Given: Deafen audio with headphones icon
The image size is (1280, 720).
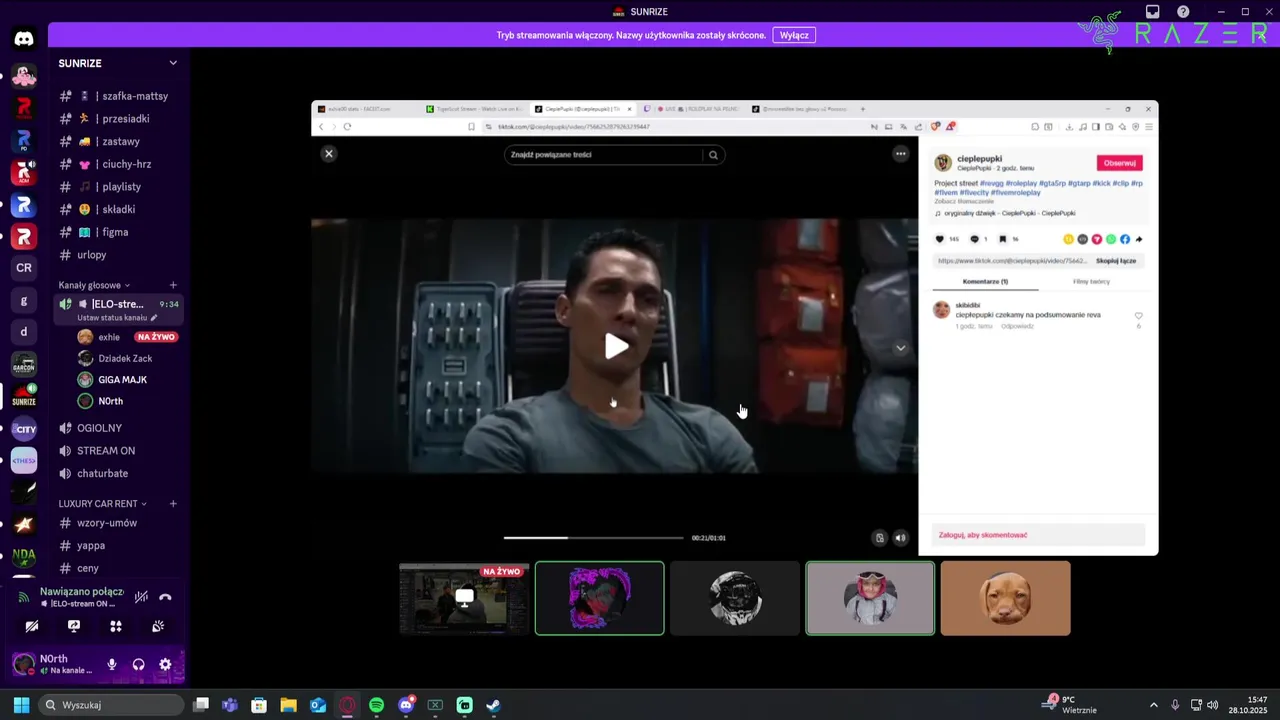Looking at the screenshot, I should coord(138,664).
